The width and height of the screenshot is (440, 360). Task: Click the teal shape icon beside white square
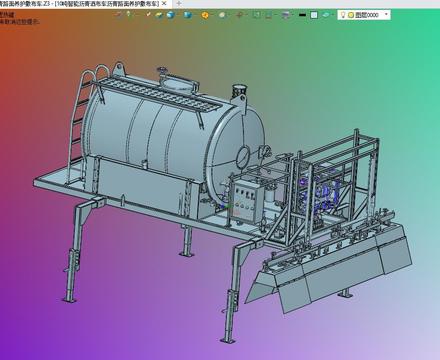point(326,15)
